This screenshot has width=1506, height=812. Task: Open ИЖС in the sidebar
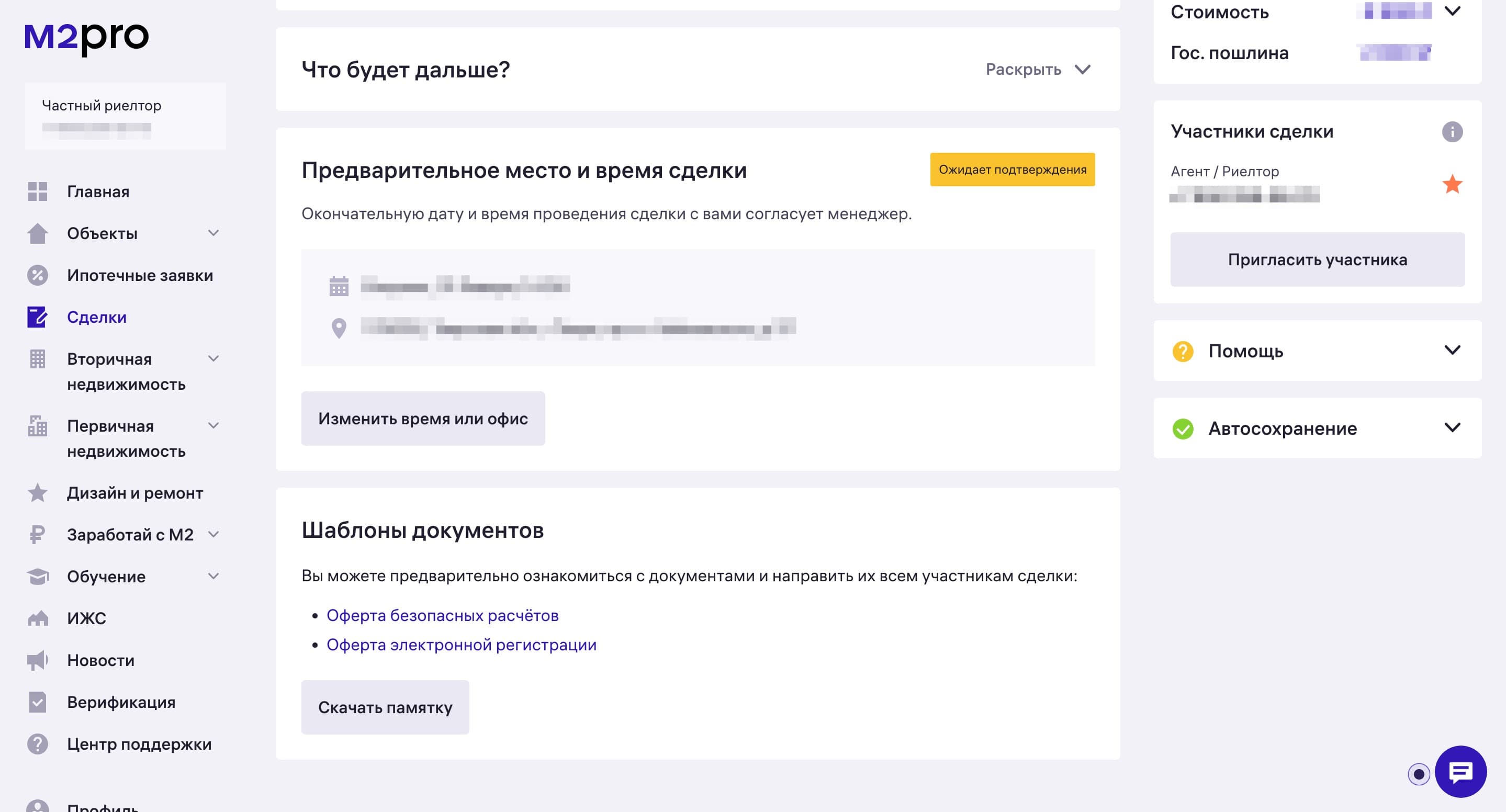[x=86, y=618]
